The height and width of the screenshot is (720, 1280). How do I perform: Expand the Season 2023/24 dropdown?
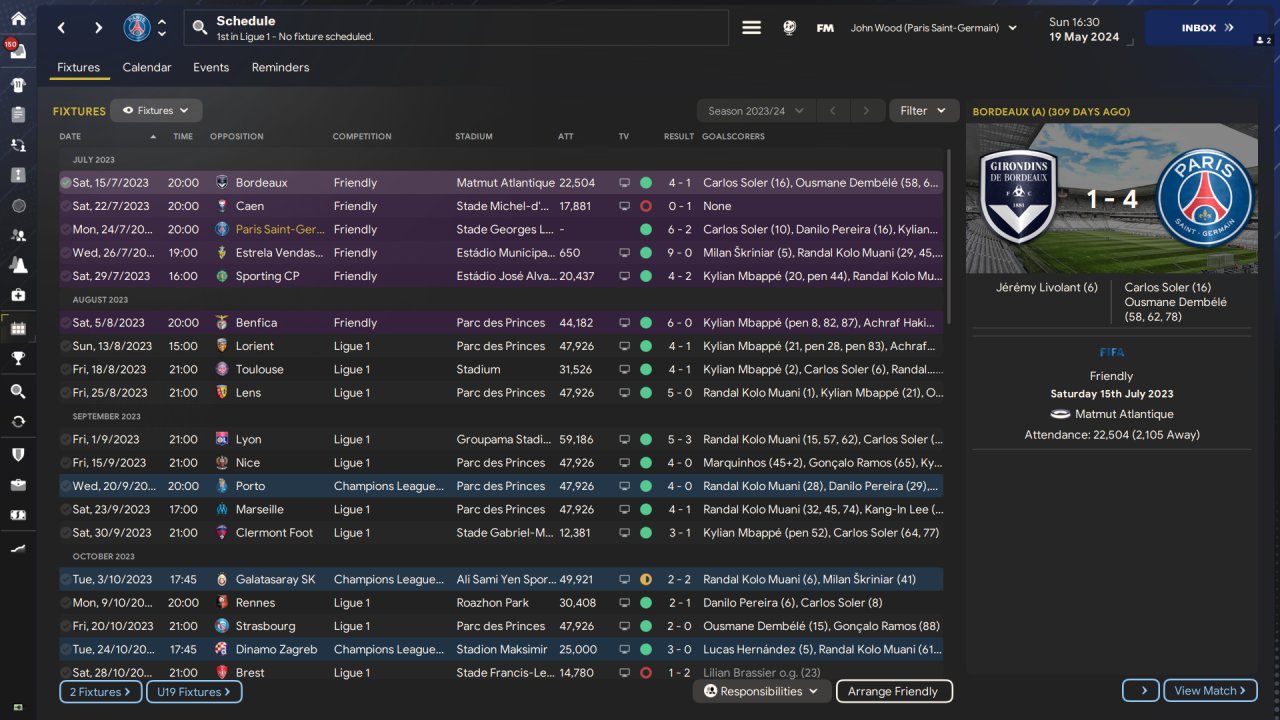click(x=755, y=111)
